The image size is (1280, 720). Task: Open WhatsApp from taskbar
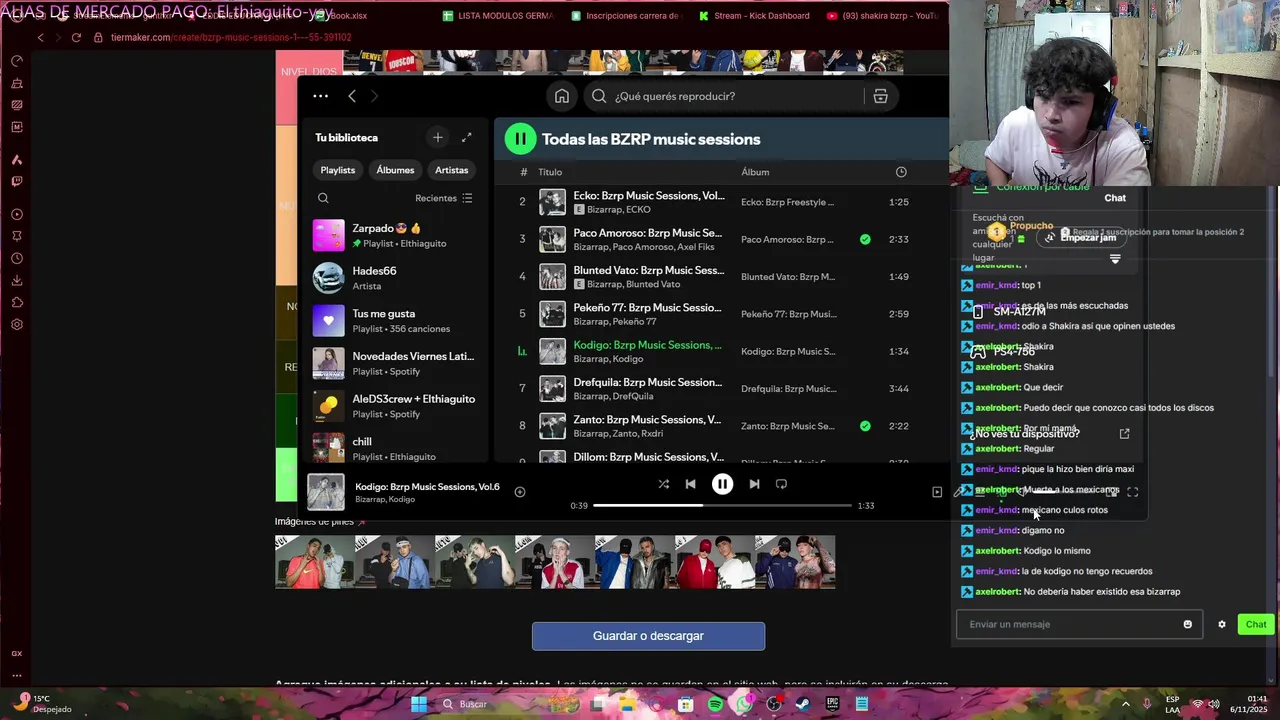744,704
